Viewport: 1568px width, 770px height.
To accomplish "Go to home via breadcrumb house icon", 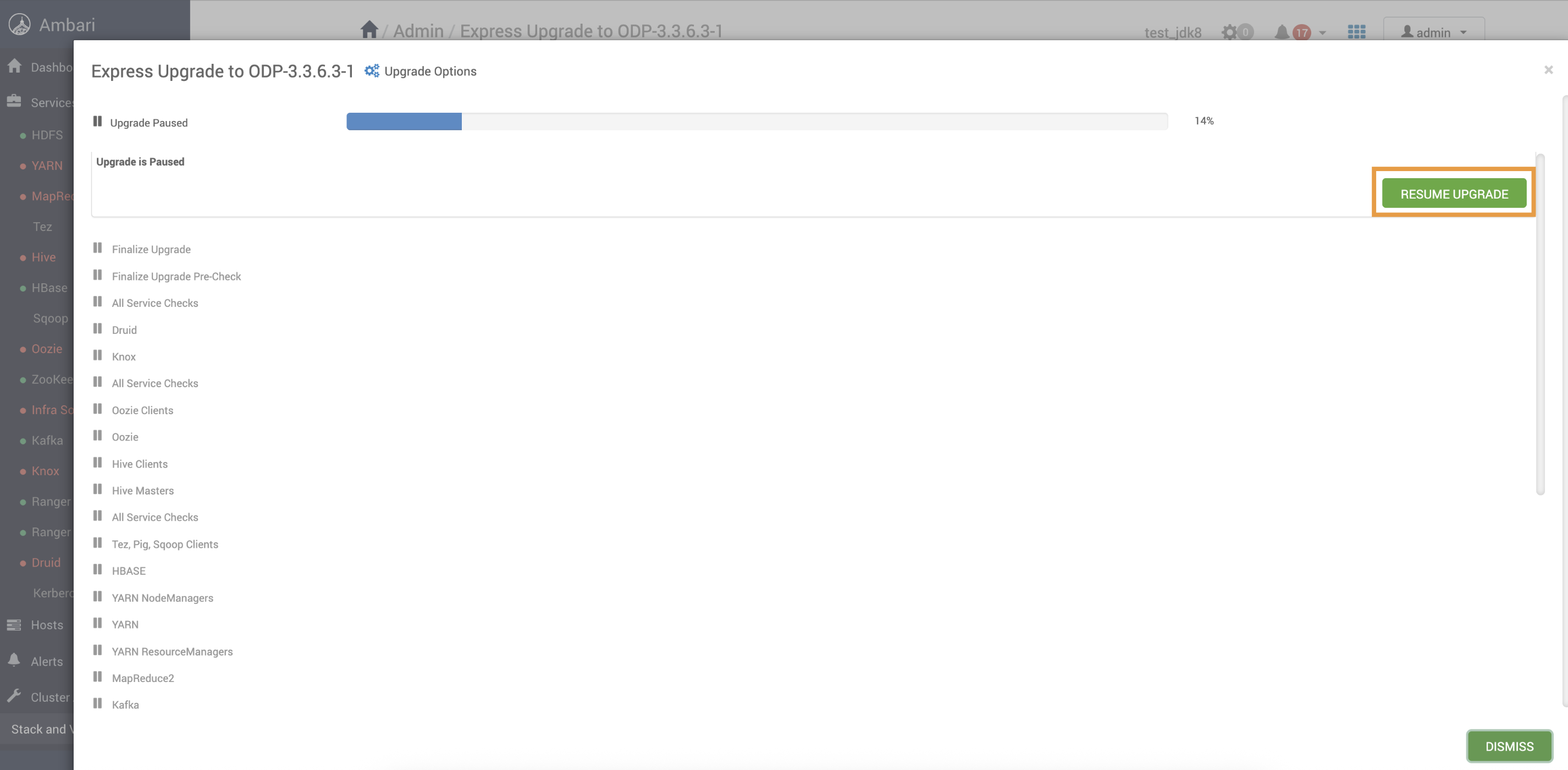I will click(x=369, y=29).
